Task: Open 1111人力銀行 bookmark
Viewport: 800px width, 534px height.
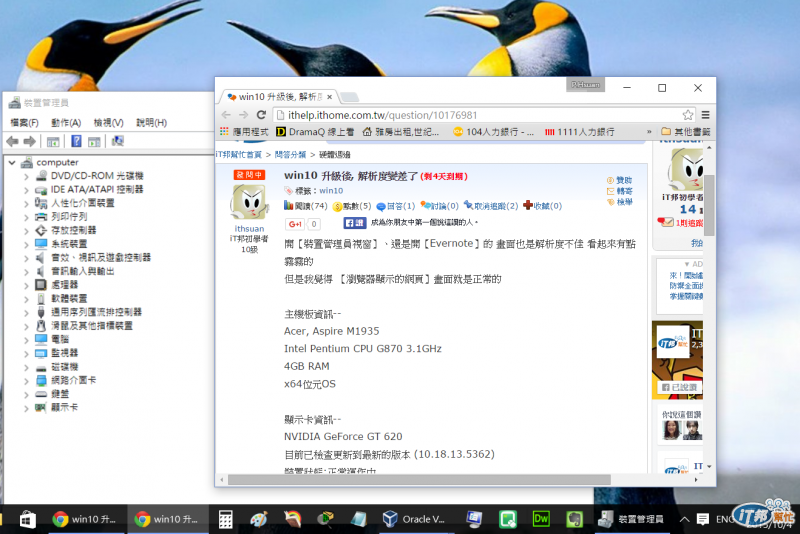Action: coord(580,132)
